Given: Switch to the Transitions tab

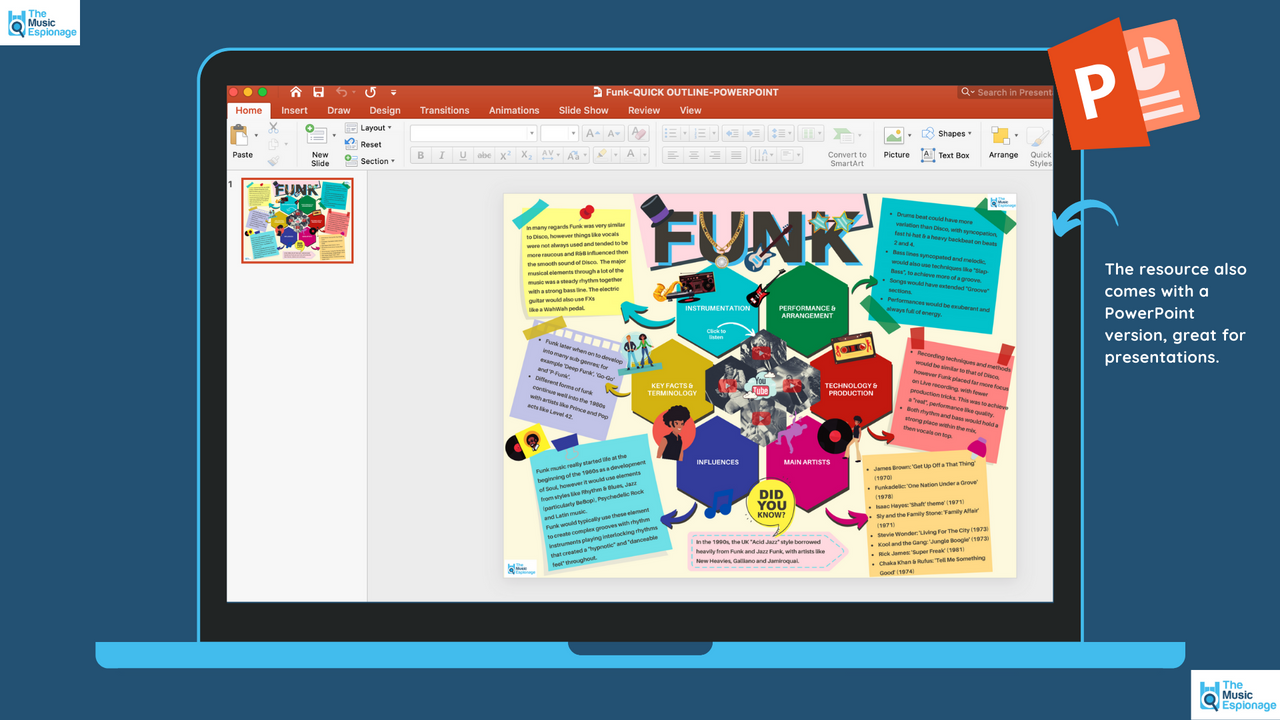Looking at the screenshot, I should tap(444, 110).
